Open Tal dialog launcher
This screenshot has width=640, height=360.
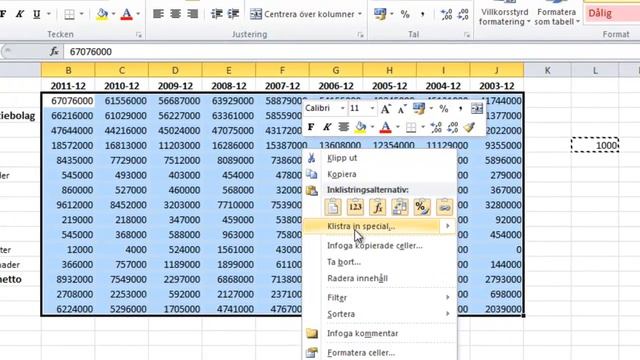click(x=467, y=35)
